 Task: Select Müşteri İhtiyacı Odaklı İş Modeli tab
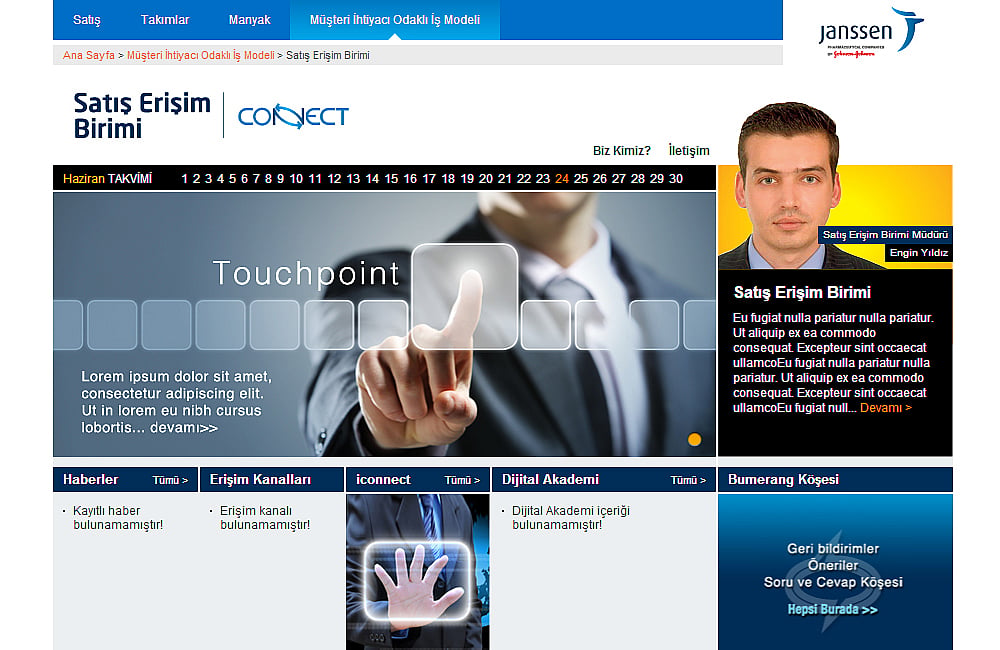(395, 20)
